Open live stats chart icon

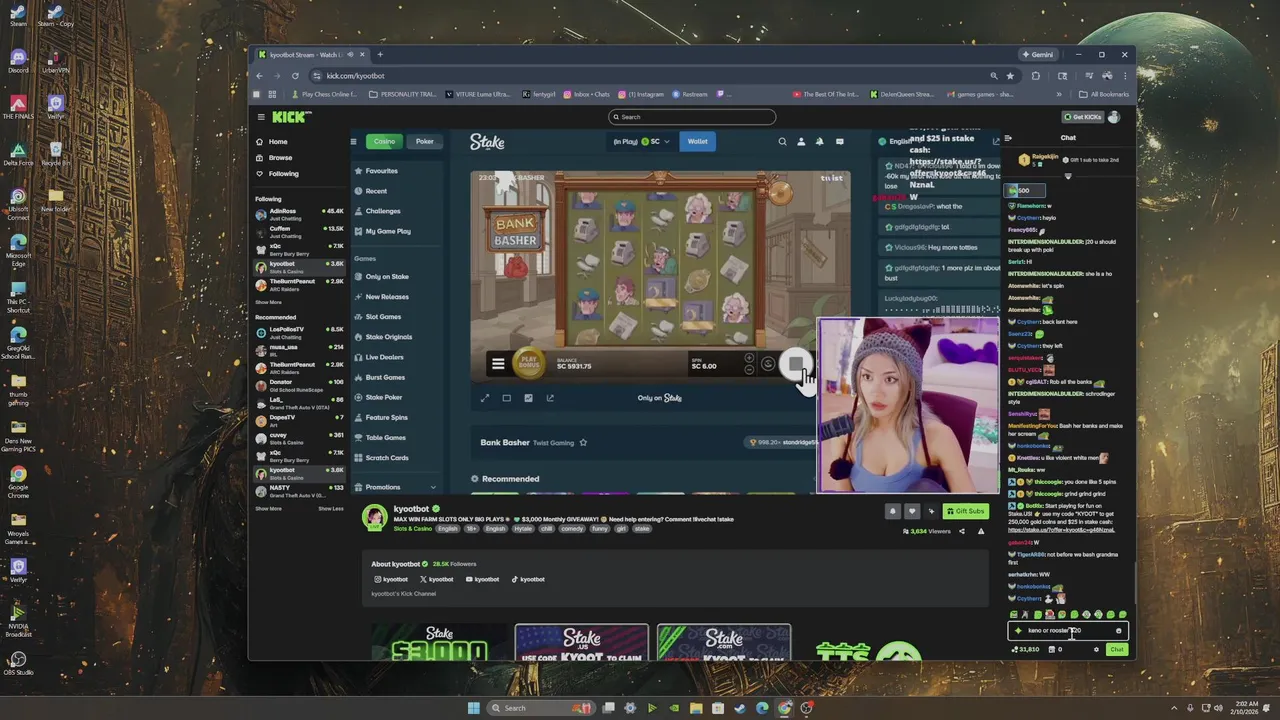[528, 398]
